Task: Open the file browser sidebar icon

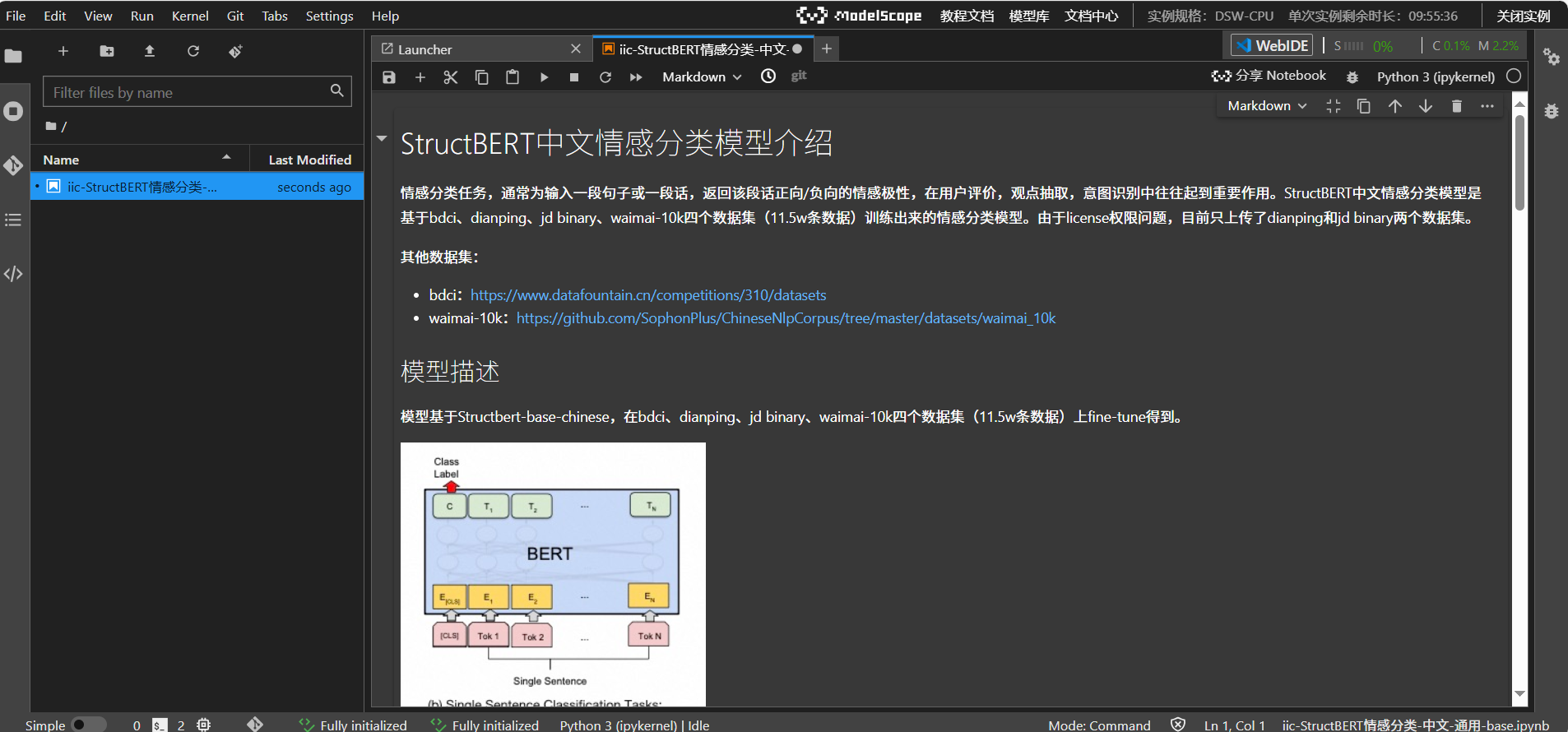Action: 13,56
